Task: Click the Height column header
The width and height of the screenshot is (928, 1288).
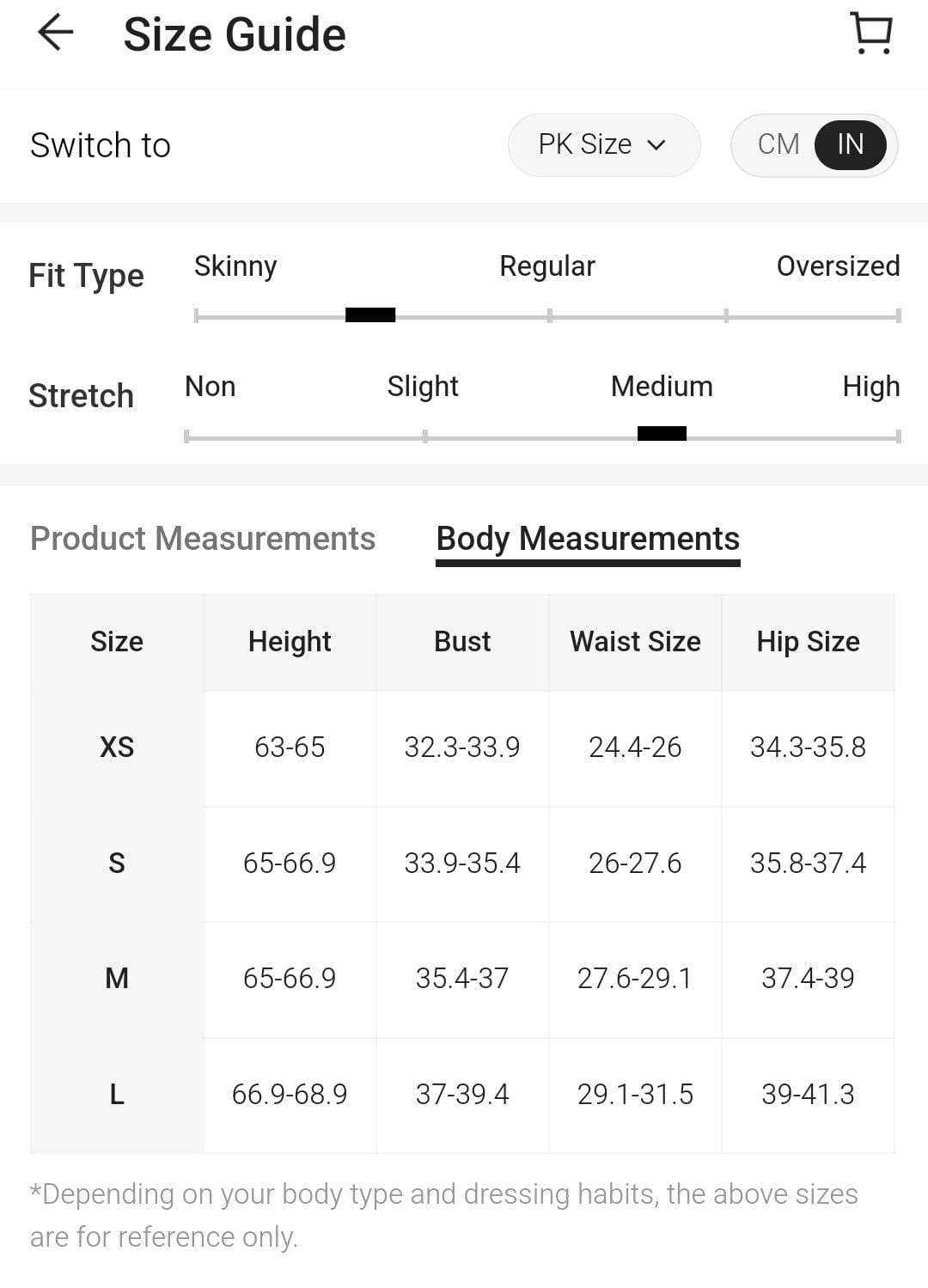Action: coord(290,642)
